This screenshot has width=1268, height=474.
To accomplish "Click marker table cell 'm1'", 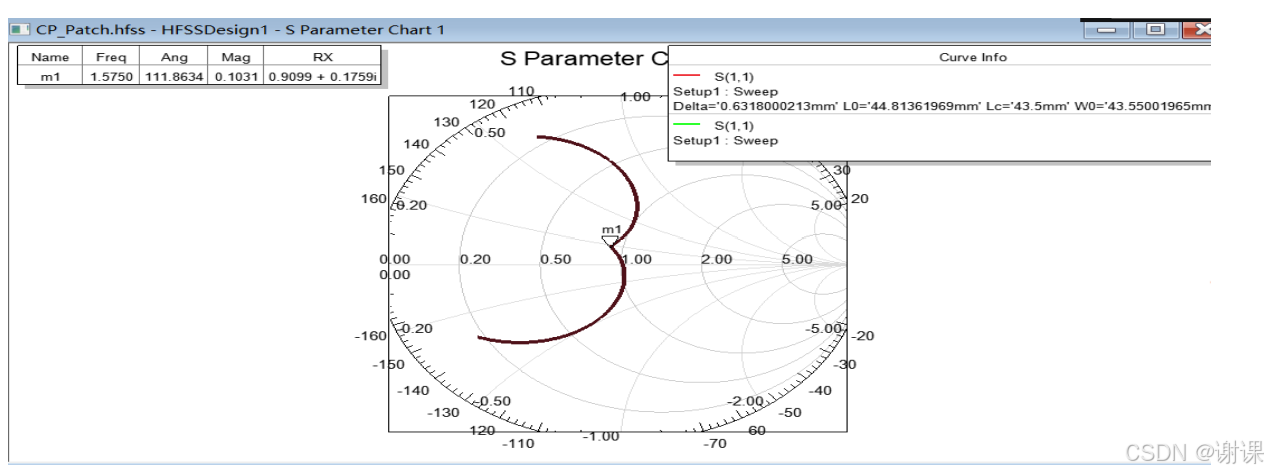I will click(50, 76).
